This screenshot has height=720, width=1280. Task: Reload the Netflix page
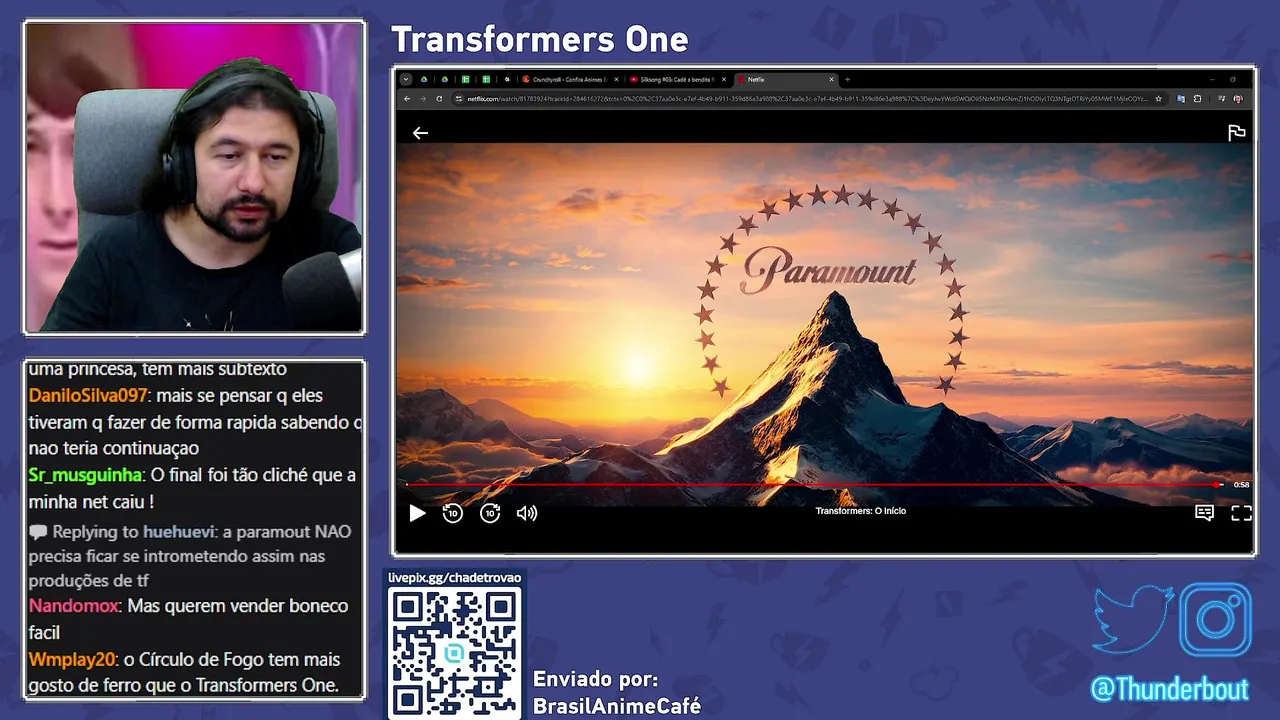tap(439, 99)
